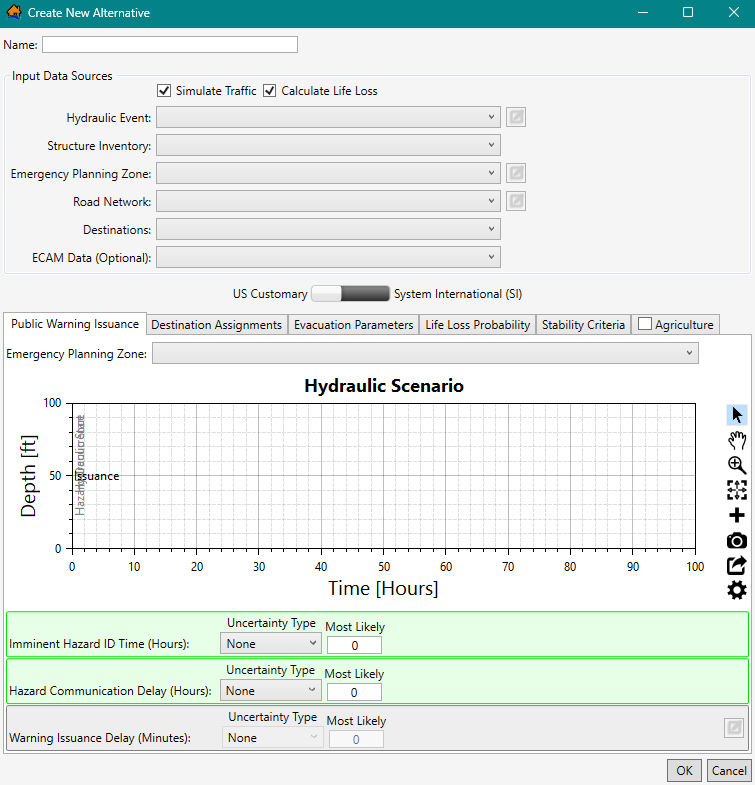The height and width of the screenshot is (785, 755).
Task: Switch to Public Warning Issuance tab
Action: 75,324
